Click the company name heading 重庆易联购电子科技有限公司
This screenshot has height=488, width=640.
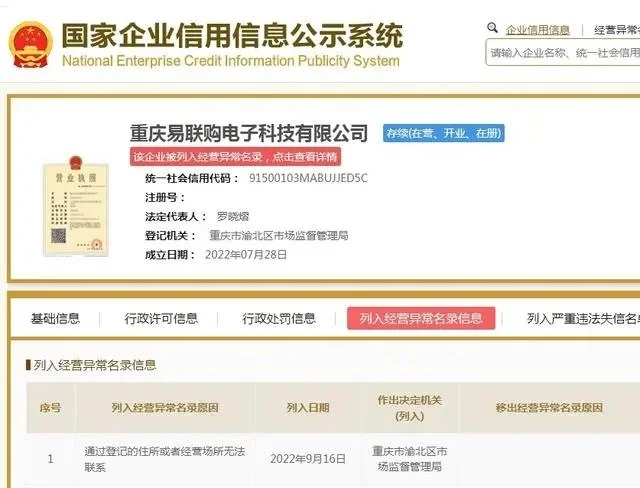pyautogui.click(x=249, y=133)
